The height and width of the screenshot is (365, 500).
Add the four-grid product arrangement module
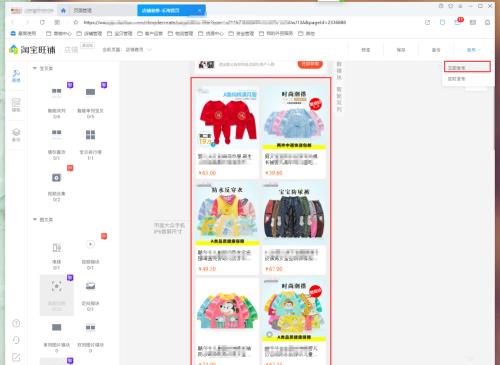click(90, 135)
